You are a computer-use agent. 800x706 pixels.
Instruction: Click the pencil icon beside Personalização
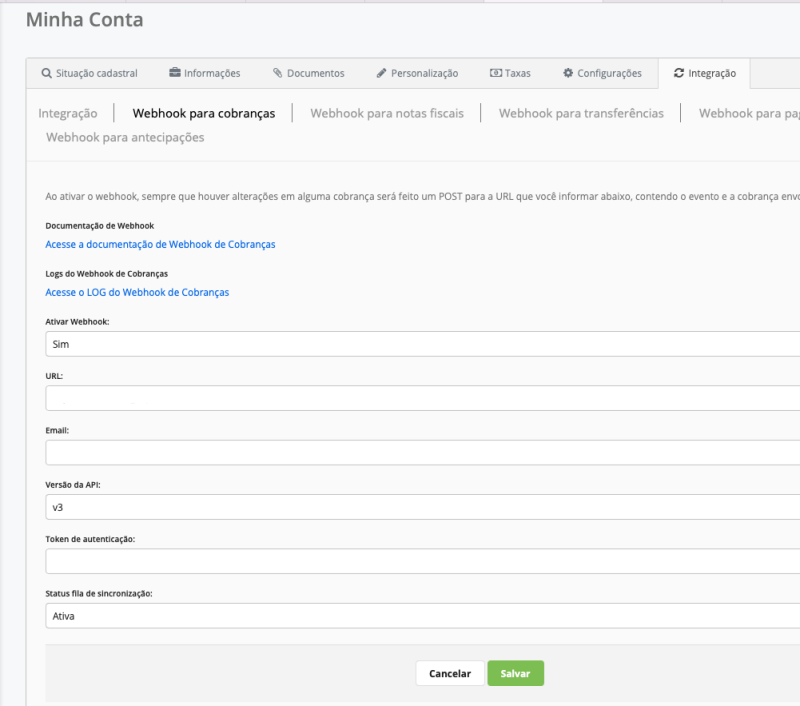point(381,73)
